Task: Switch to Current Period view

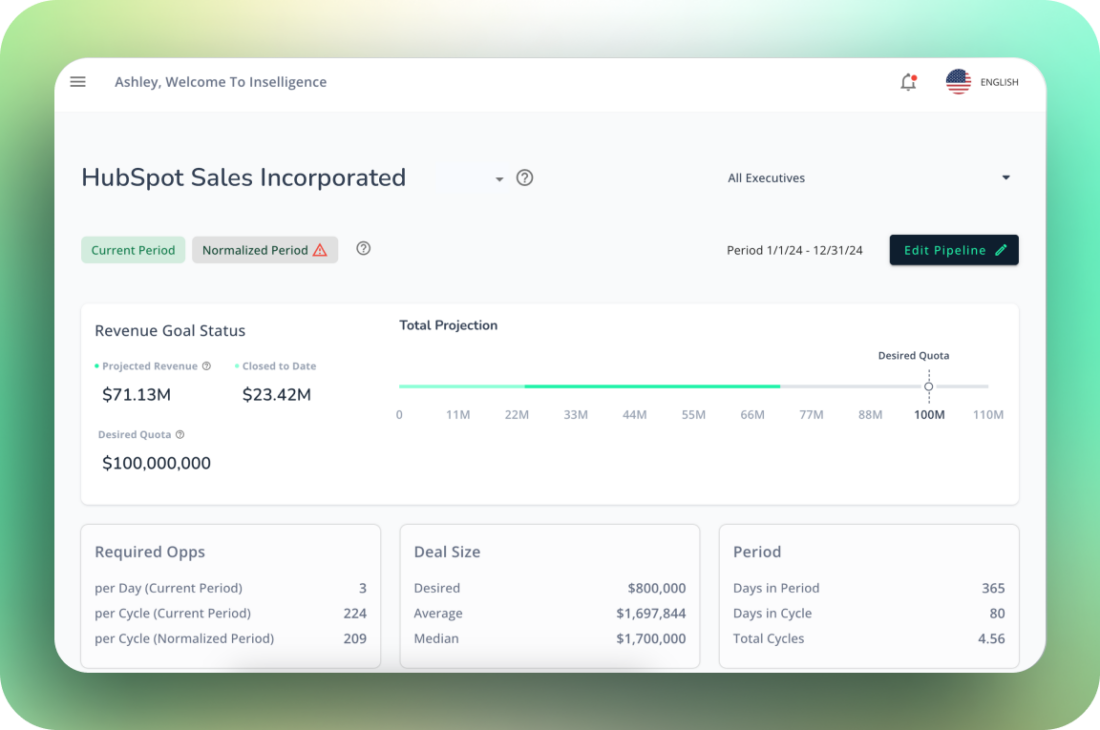Action: tap(133, 250)
